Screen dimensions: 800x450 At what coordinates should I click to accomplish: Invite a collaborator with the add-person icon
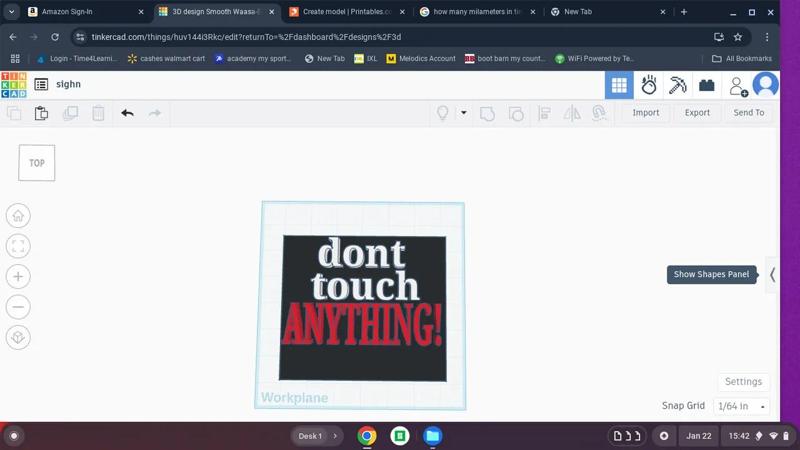(738, 86)
